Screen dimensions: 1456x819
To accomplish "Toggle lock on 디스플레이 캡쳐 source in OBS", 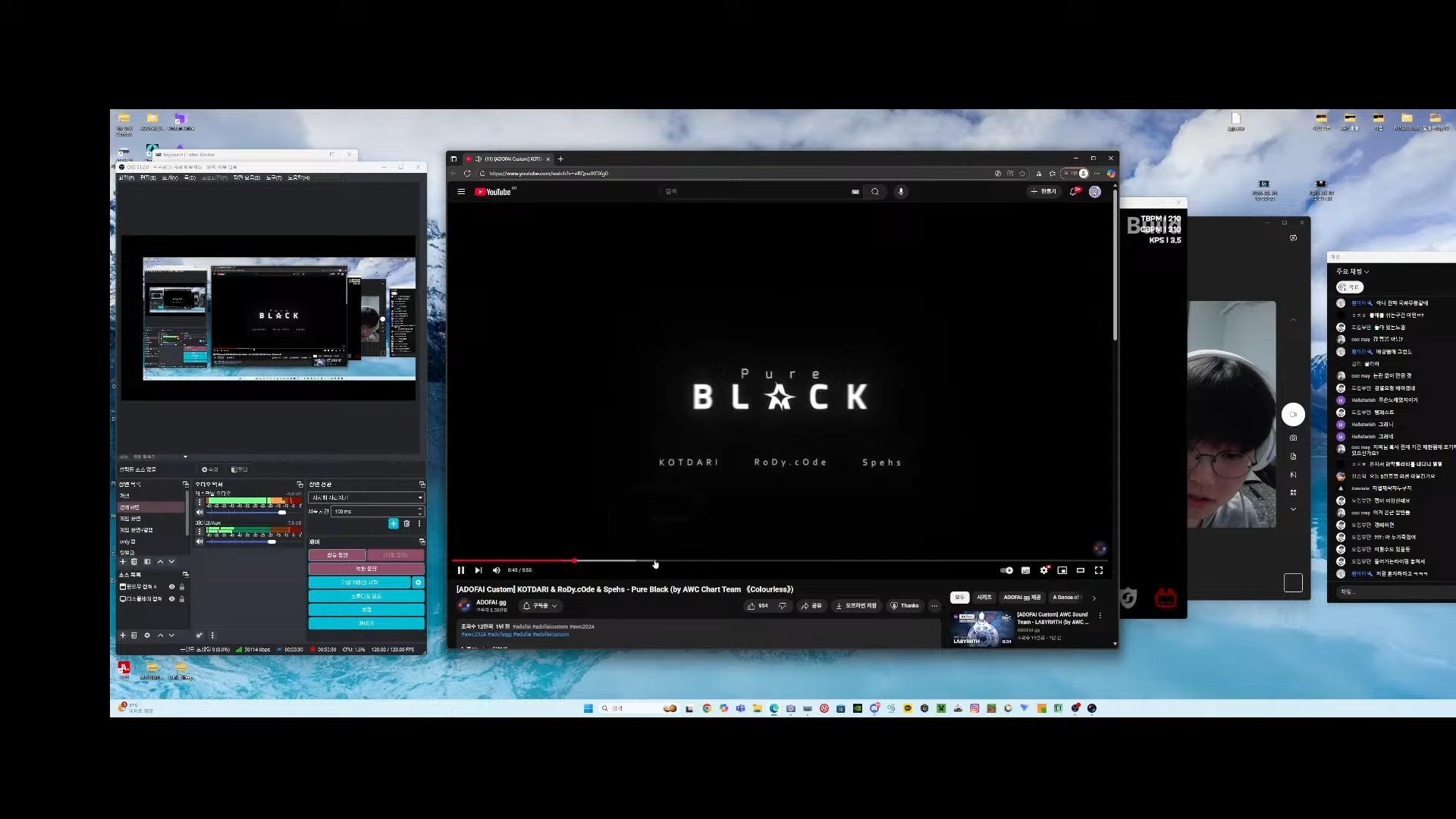I will (x=181, y=599).
